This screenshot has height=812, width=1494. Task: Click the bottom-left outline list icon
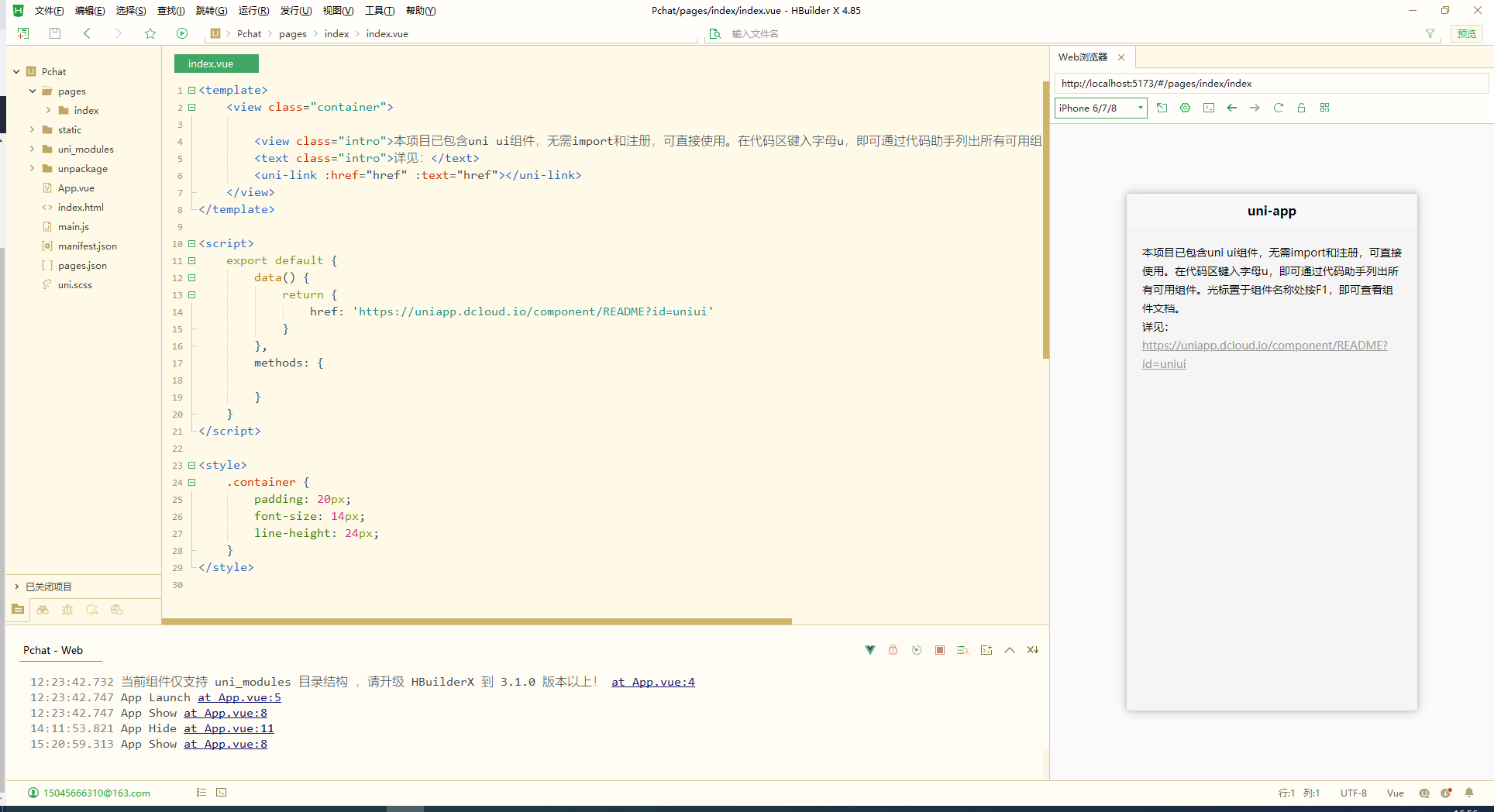[201, 793]
